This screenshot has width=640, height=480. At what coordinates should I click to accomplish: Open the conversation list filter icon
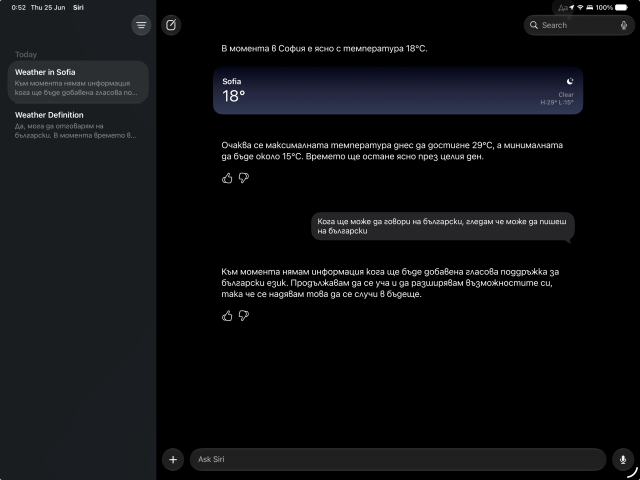[141, 25]
